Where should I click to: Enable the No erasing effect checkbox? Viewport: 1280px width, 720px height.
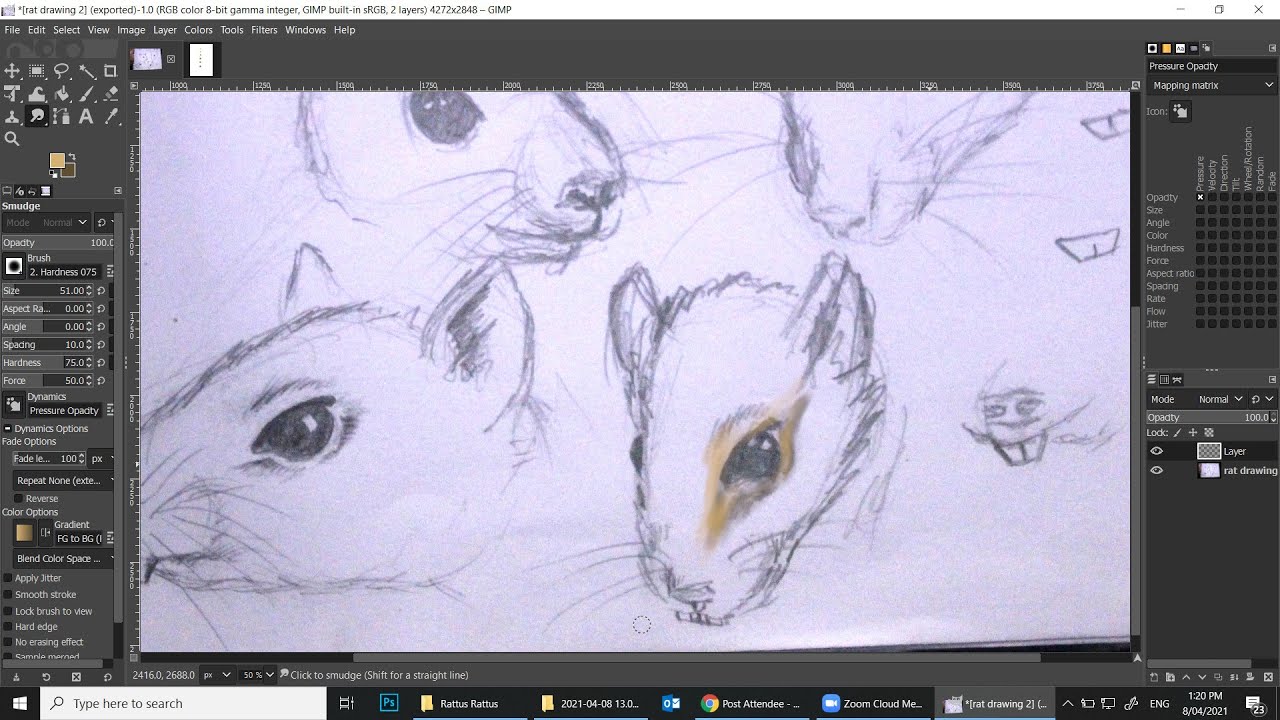point(8,642)
